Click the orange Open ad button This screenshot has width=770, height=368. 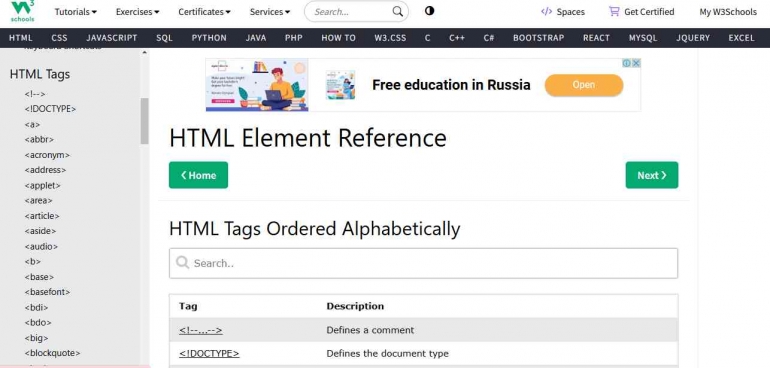point(584,85)
